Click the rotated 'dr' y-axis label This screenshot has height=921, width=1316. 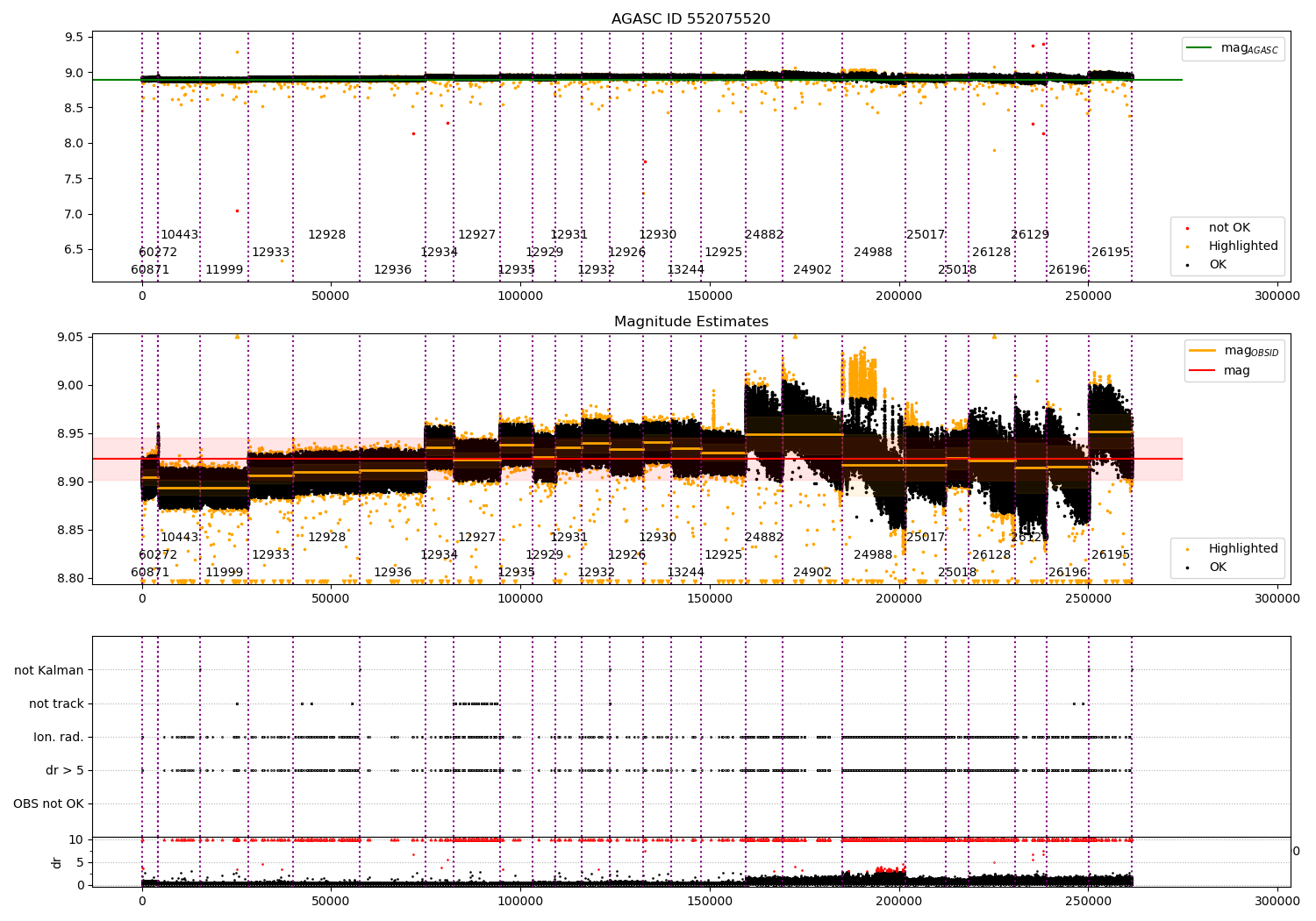[x=57, y=862]
